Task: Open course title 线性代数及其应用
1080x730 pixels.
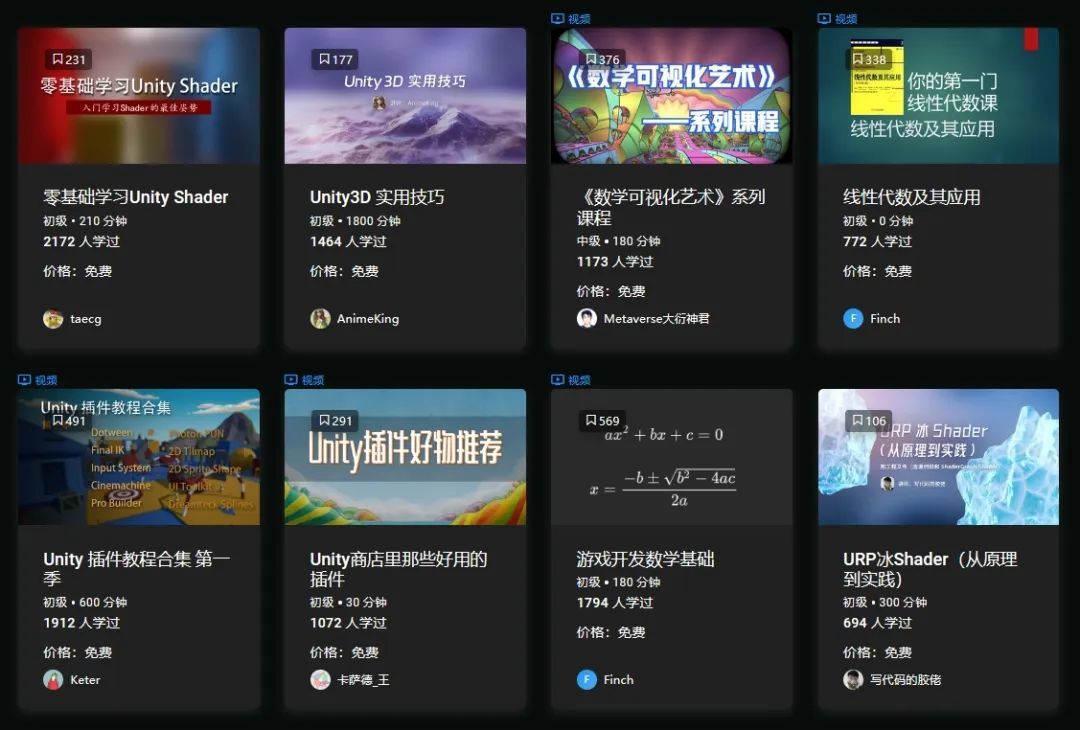Action: (x=911, y=198)
